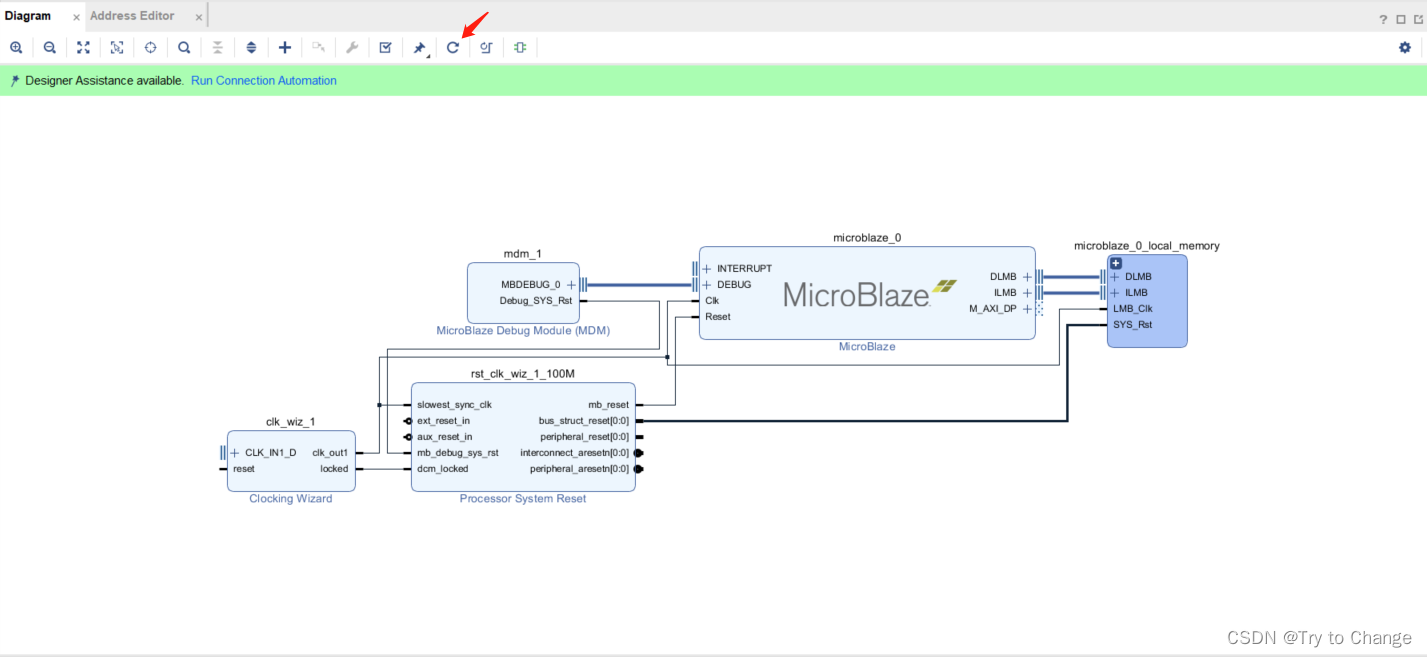Viewport: 1427px width, 657px height.
Task: Select the Zoom Out tool
Action: tap(49, 47)
